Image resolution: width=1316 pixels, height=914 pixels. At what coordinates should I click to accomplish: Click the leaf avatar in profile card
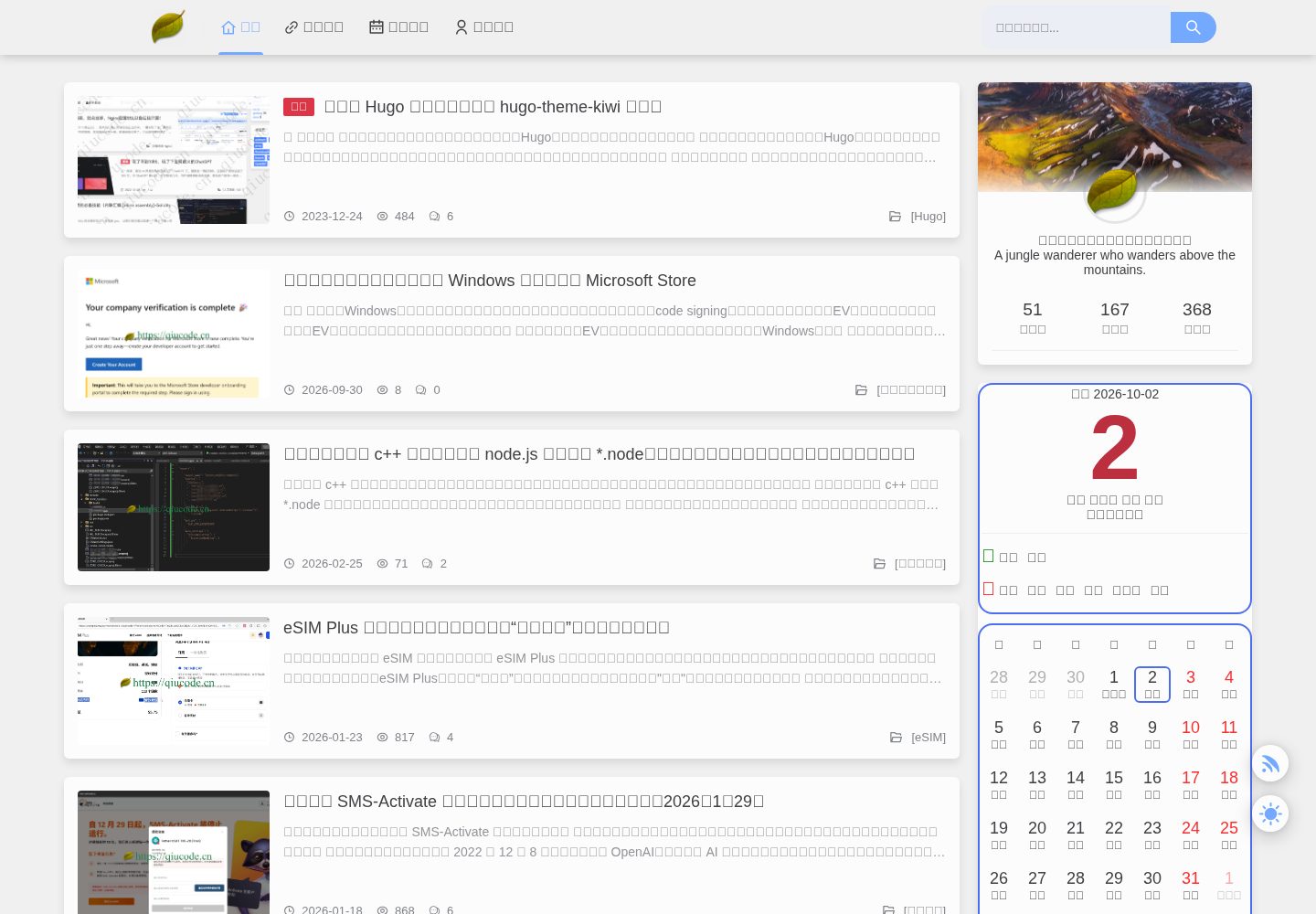[x=1114, y=192]
